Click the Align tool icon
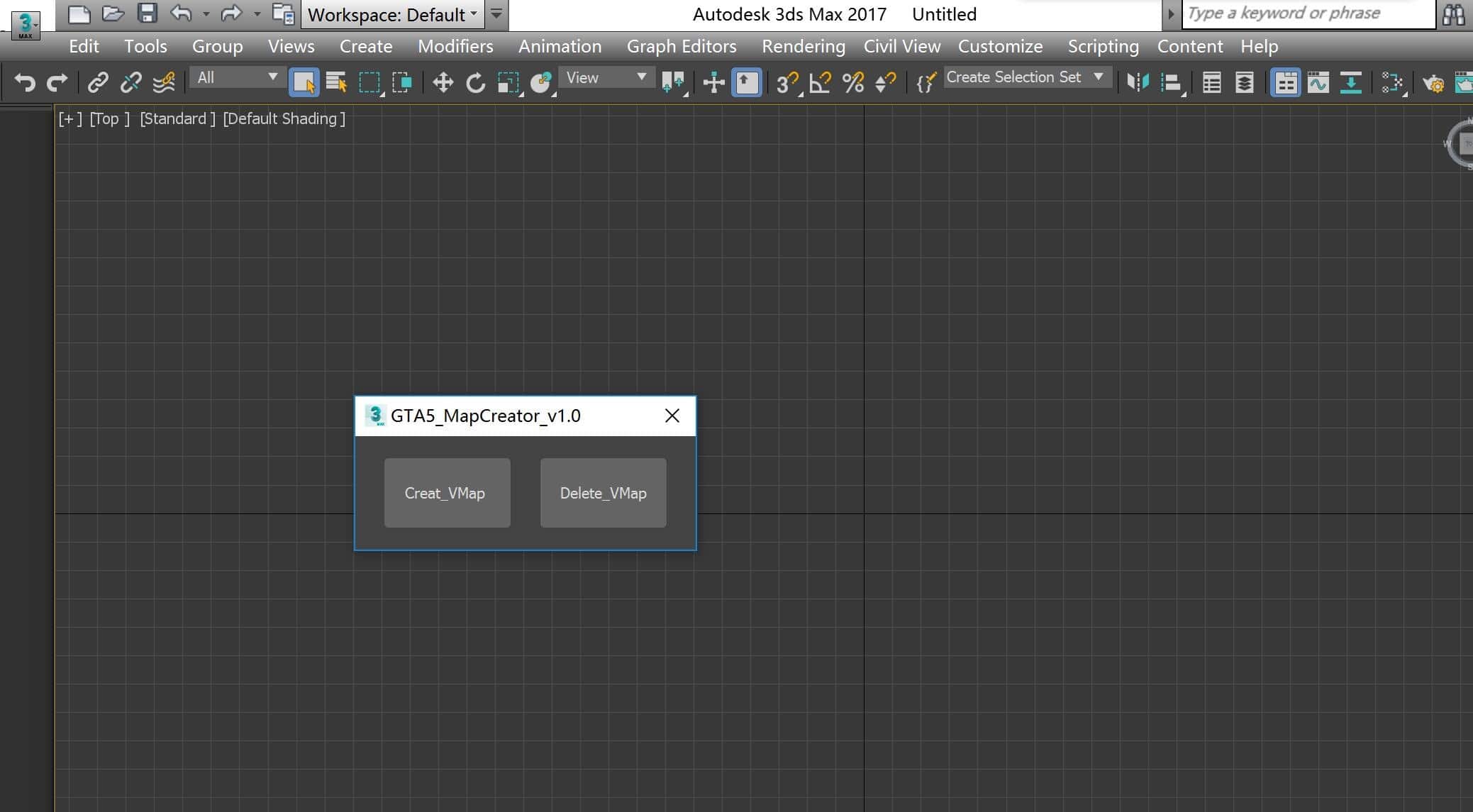The image size is (1473, 812). [x=1172, y=82]
